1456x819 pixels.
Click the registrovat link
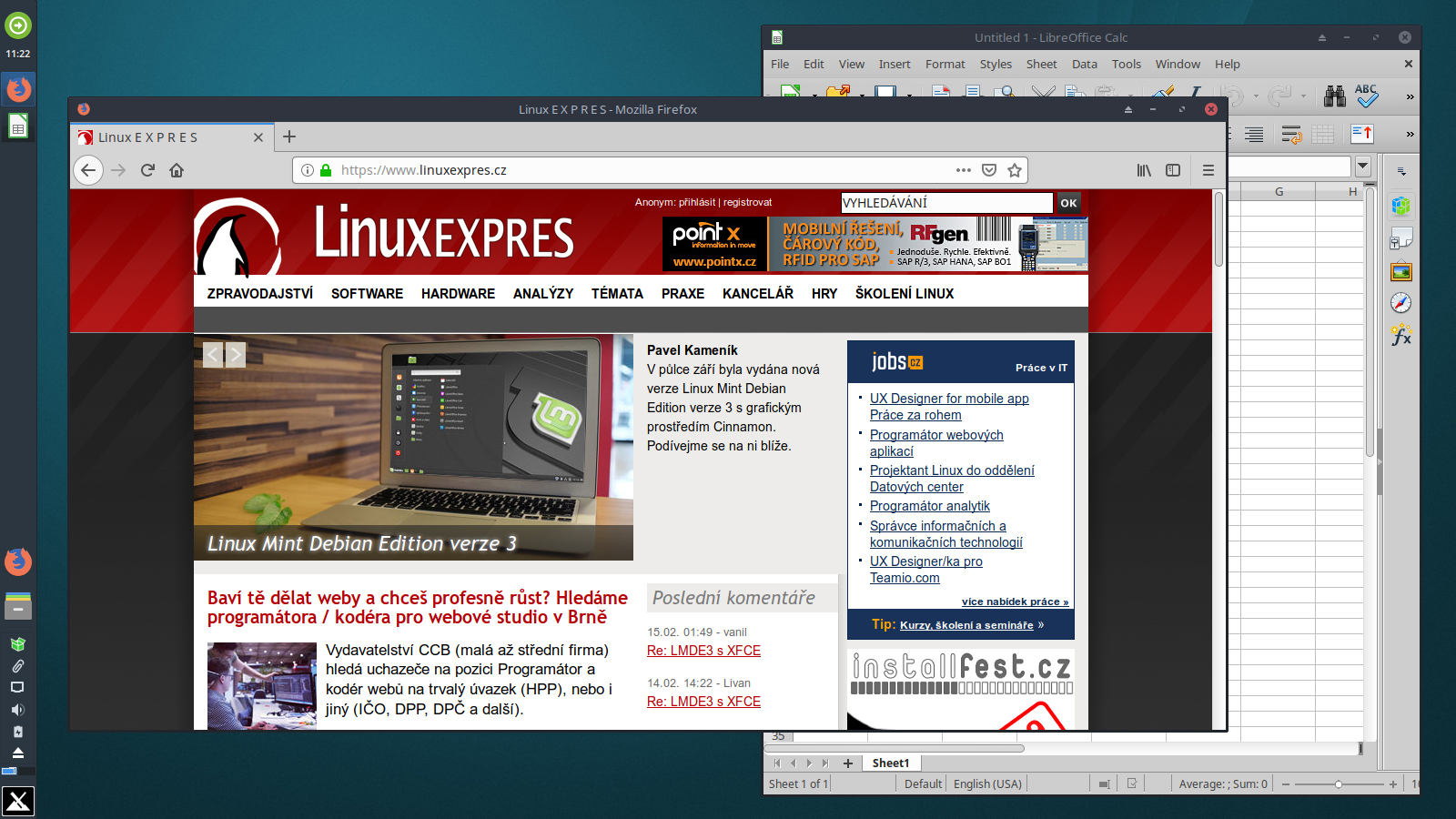coord(747,202)
